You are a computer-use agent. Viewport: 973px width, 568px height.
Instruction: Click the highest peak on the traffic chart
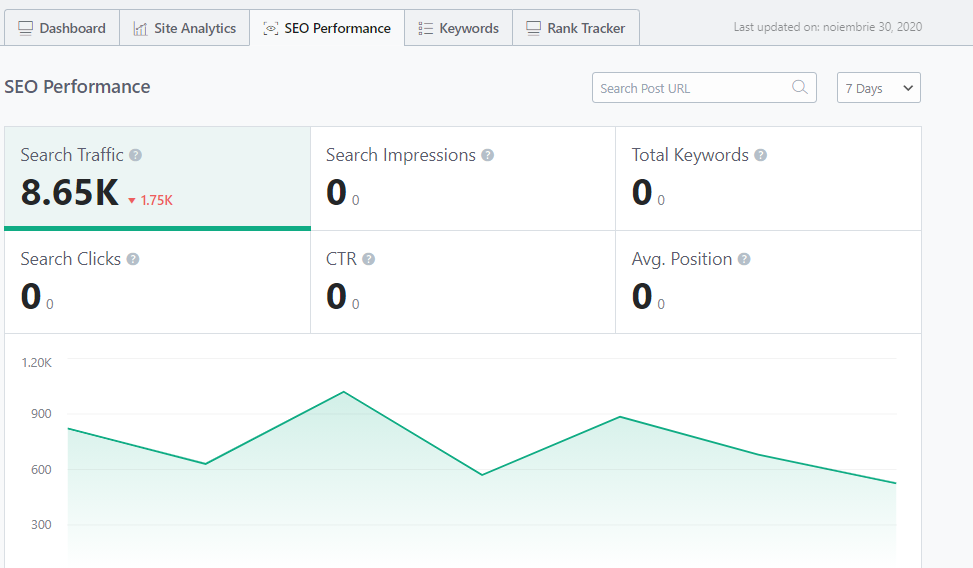click(x=344, y=392)
